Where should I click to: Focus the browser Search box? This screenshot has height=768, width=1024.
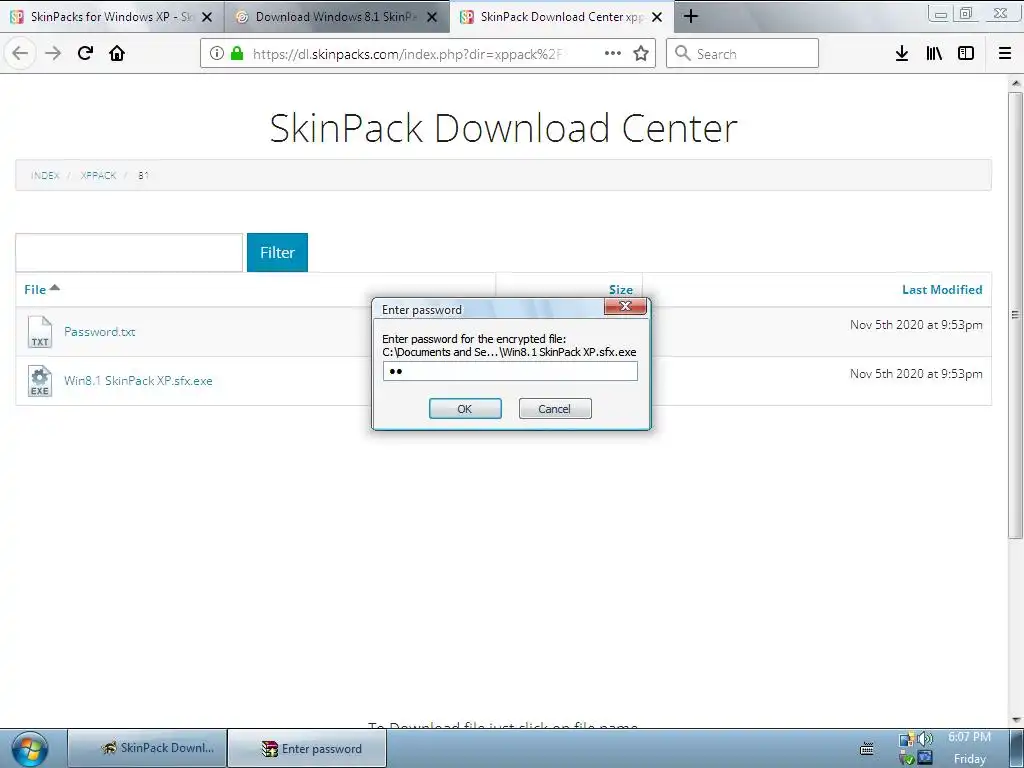click(743, 53)
